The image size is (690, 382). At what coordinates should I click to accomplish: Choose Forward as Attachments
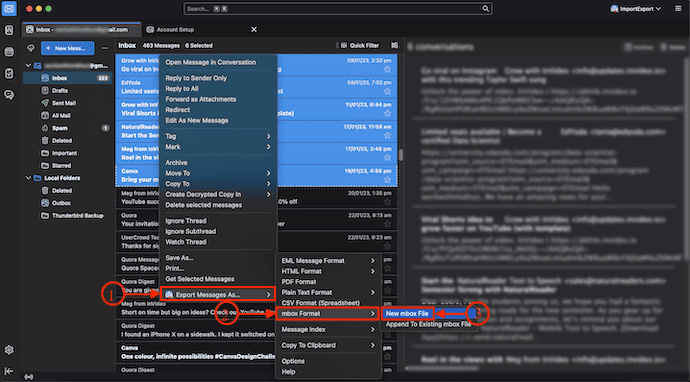tap(218, 99)
